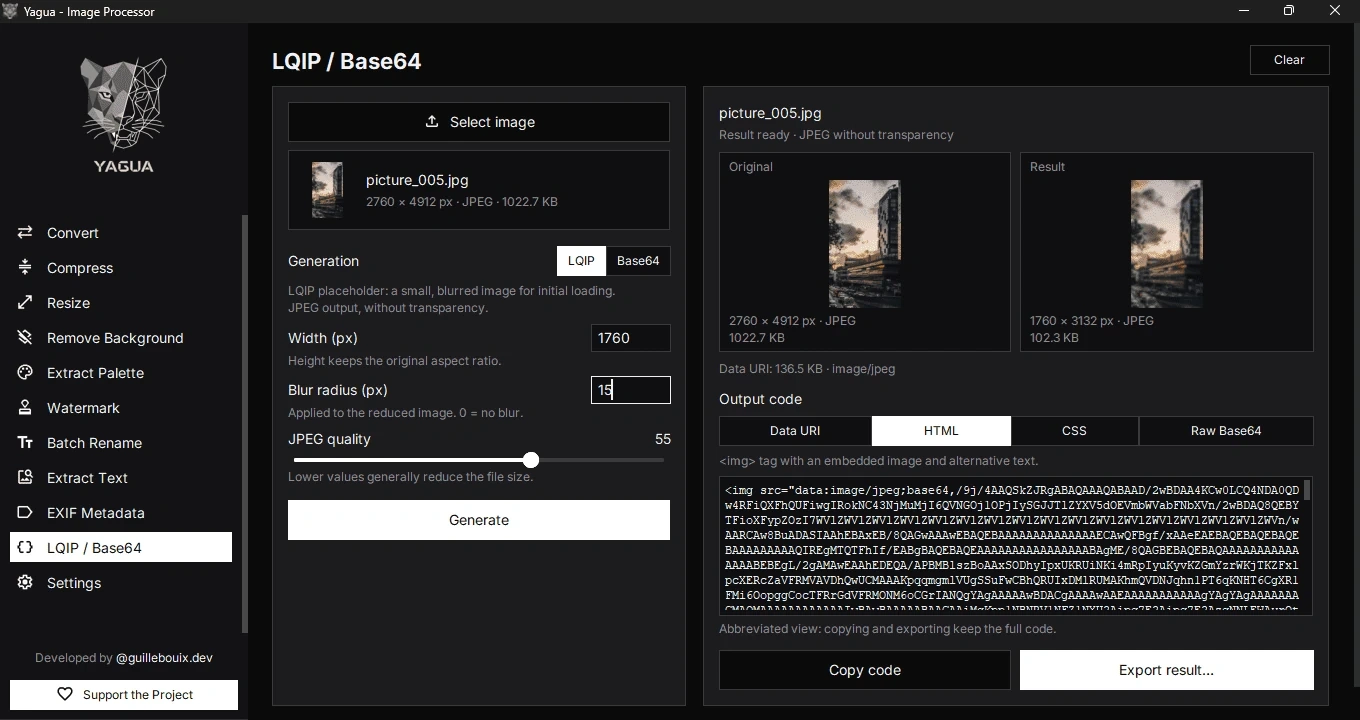Click the '1022.7 KB' size under Original preview

tap(757, 338)
